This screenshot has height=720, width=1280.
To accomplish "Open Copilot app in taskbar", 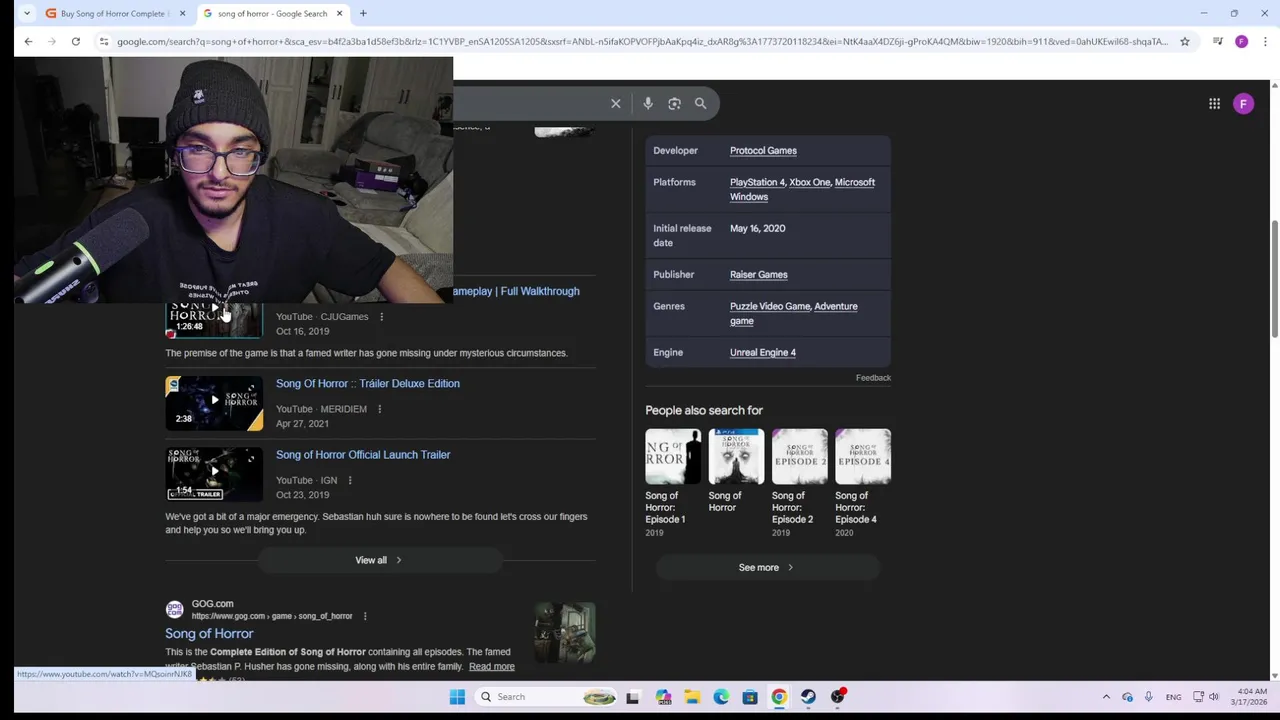I will (663, 697).
